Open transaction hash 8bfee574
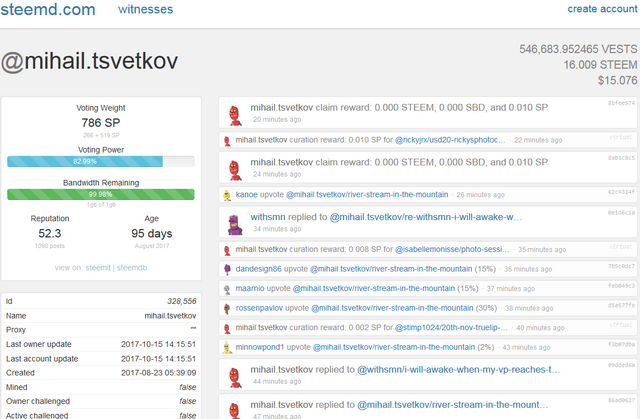The height and width of the screenshot is (419, 640). 621,103
